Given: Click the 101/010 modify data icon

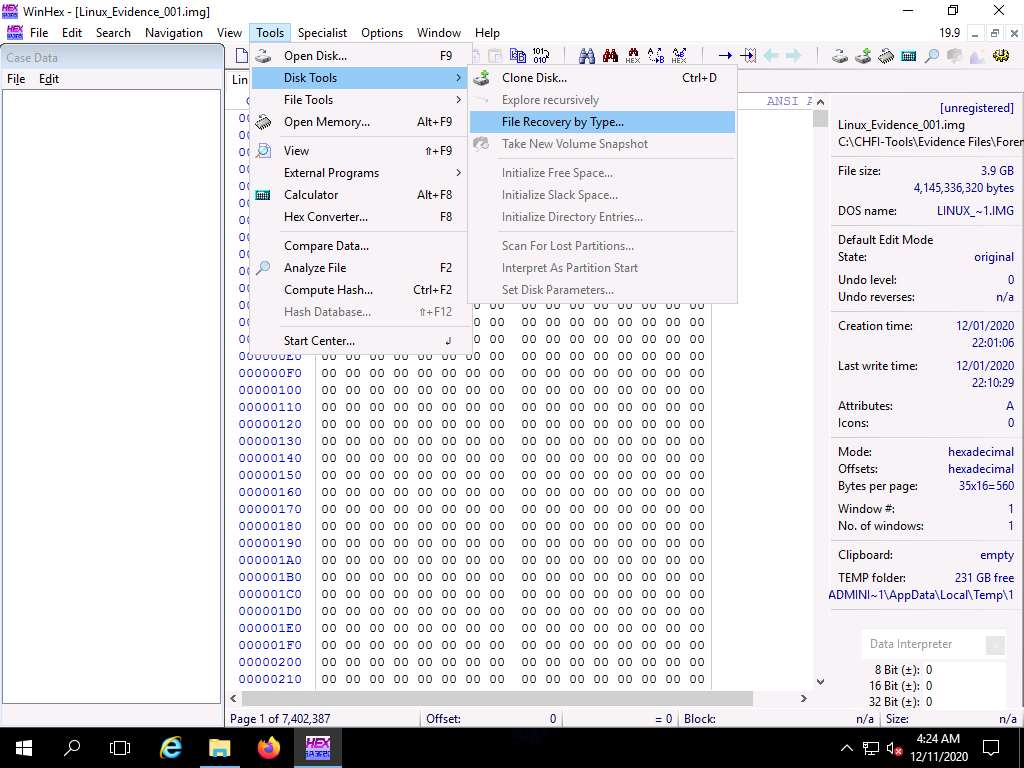Looking at the screenshot, I should tap(541, 56).
